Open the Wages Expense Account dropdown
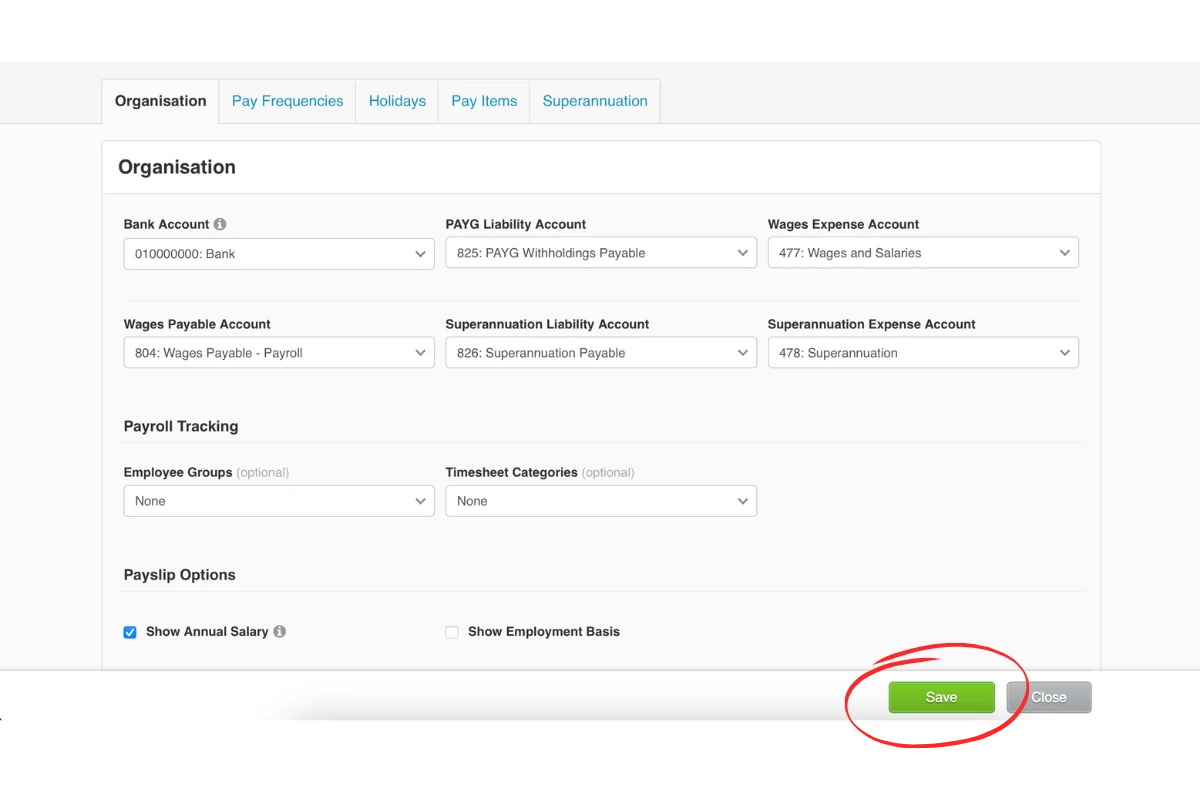This screenshot has width=1200, height=800. click(923, 253)
